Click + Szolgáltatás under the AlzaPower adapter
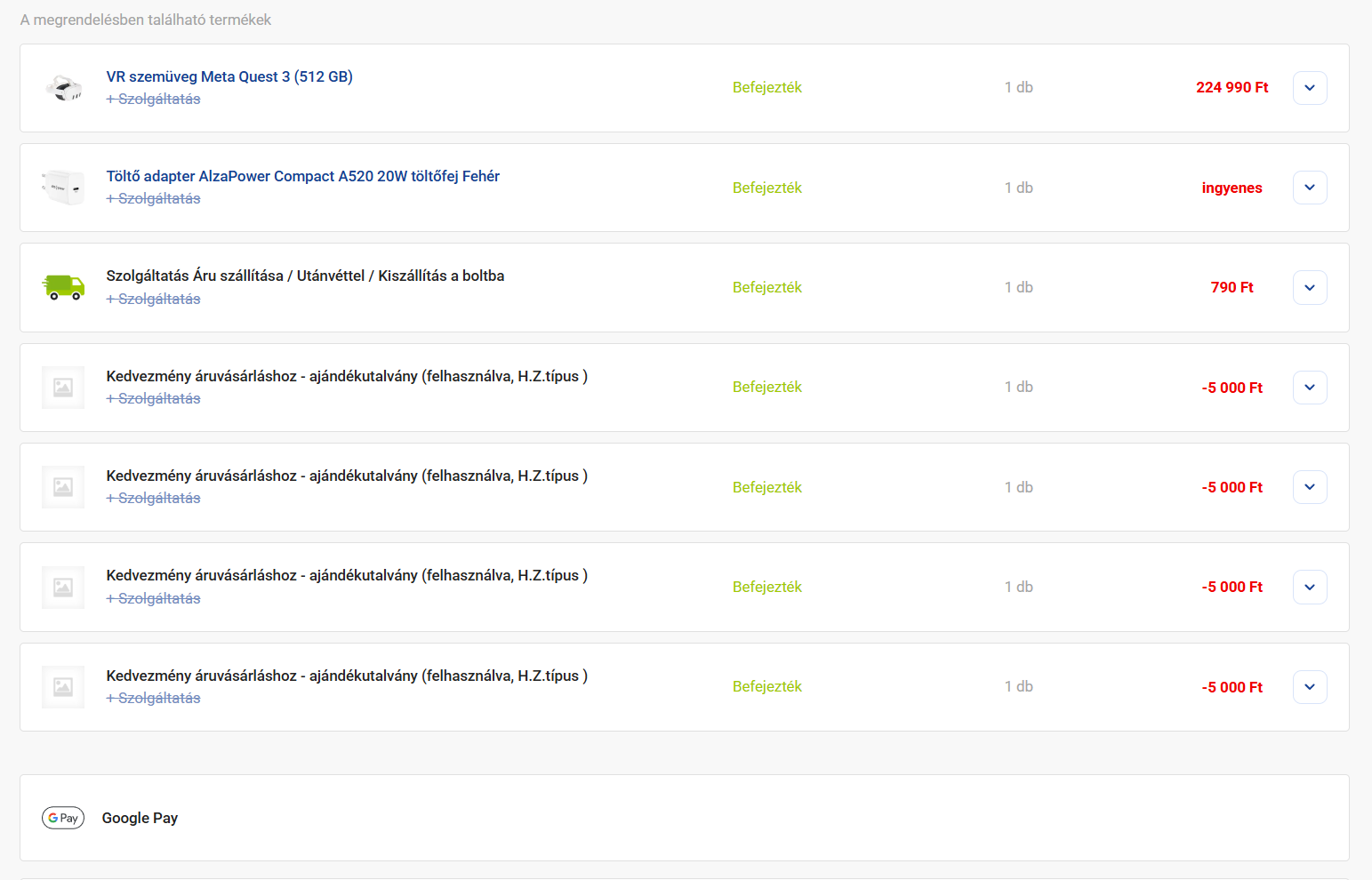Image resolution: width=1372 pixels, height=880 pixels. click(x=154, y=198)
